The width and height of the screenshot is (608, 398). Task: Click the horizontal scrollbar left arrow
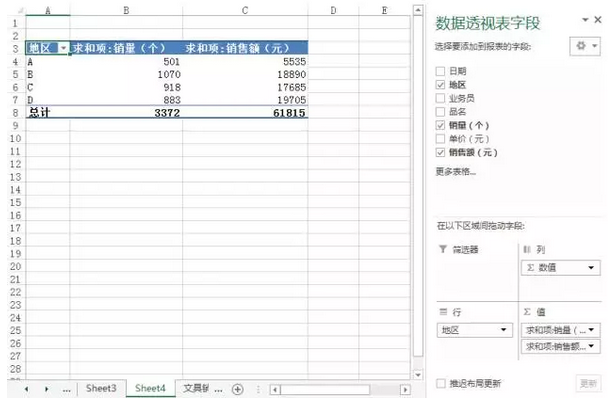point(275,389)
